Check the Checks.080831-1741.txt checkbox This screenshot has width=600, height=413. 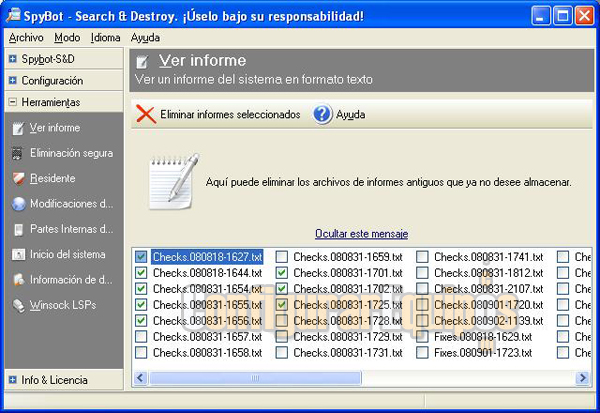click(x=422, y=257)
